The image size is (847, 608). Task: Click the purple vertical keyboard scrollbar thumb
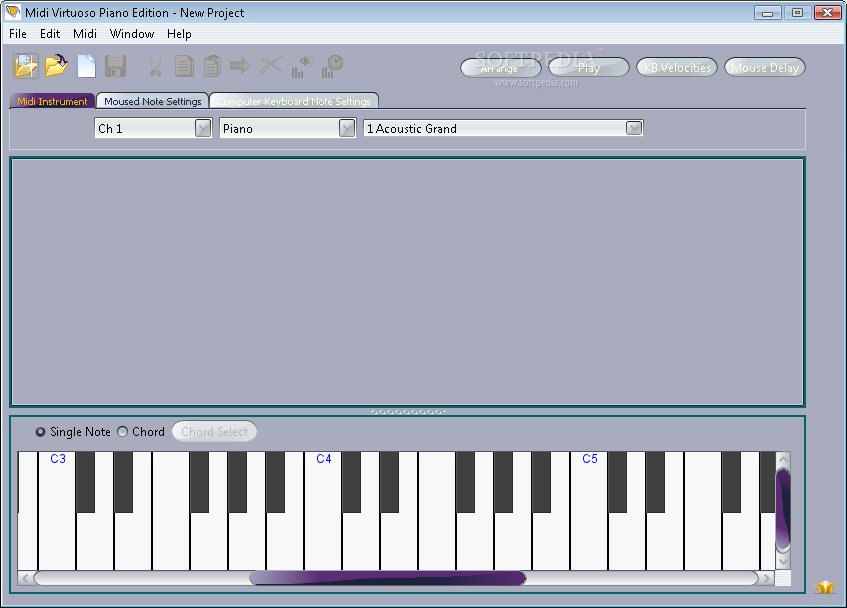point(783,510)
